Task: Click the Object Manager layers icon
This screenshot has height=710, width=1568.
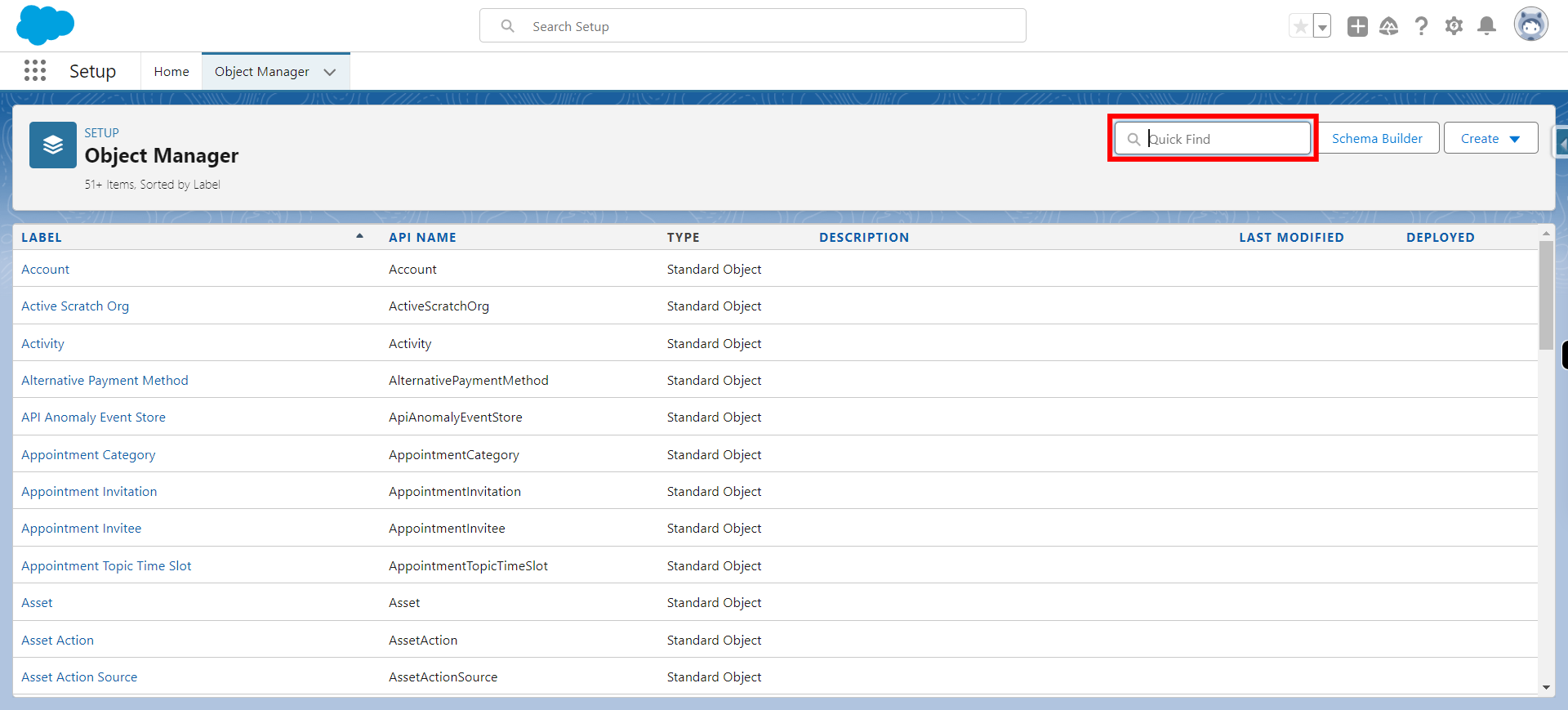Action: pos(53,145)
